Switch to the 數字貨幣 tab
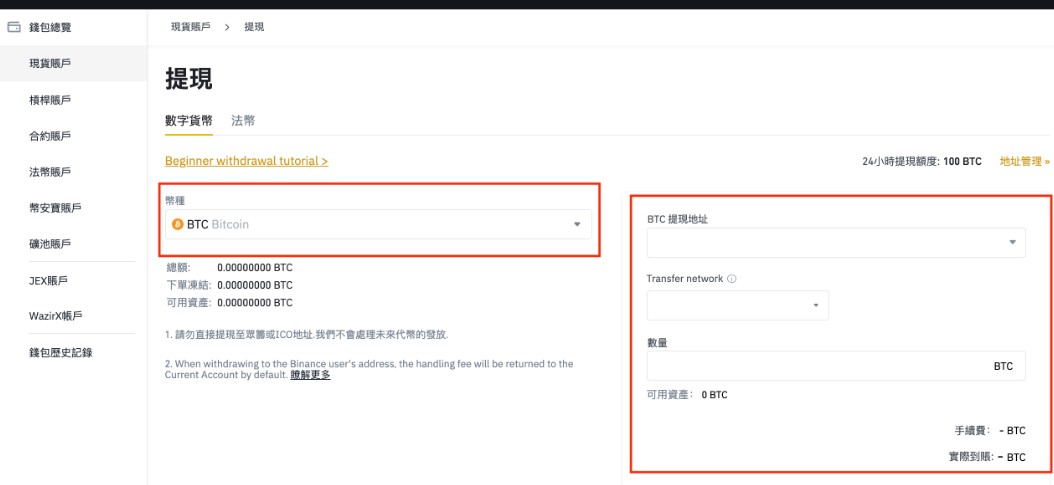1054x485 pixels. click(189, 121)
